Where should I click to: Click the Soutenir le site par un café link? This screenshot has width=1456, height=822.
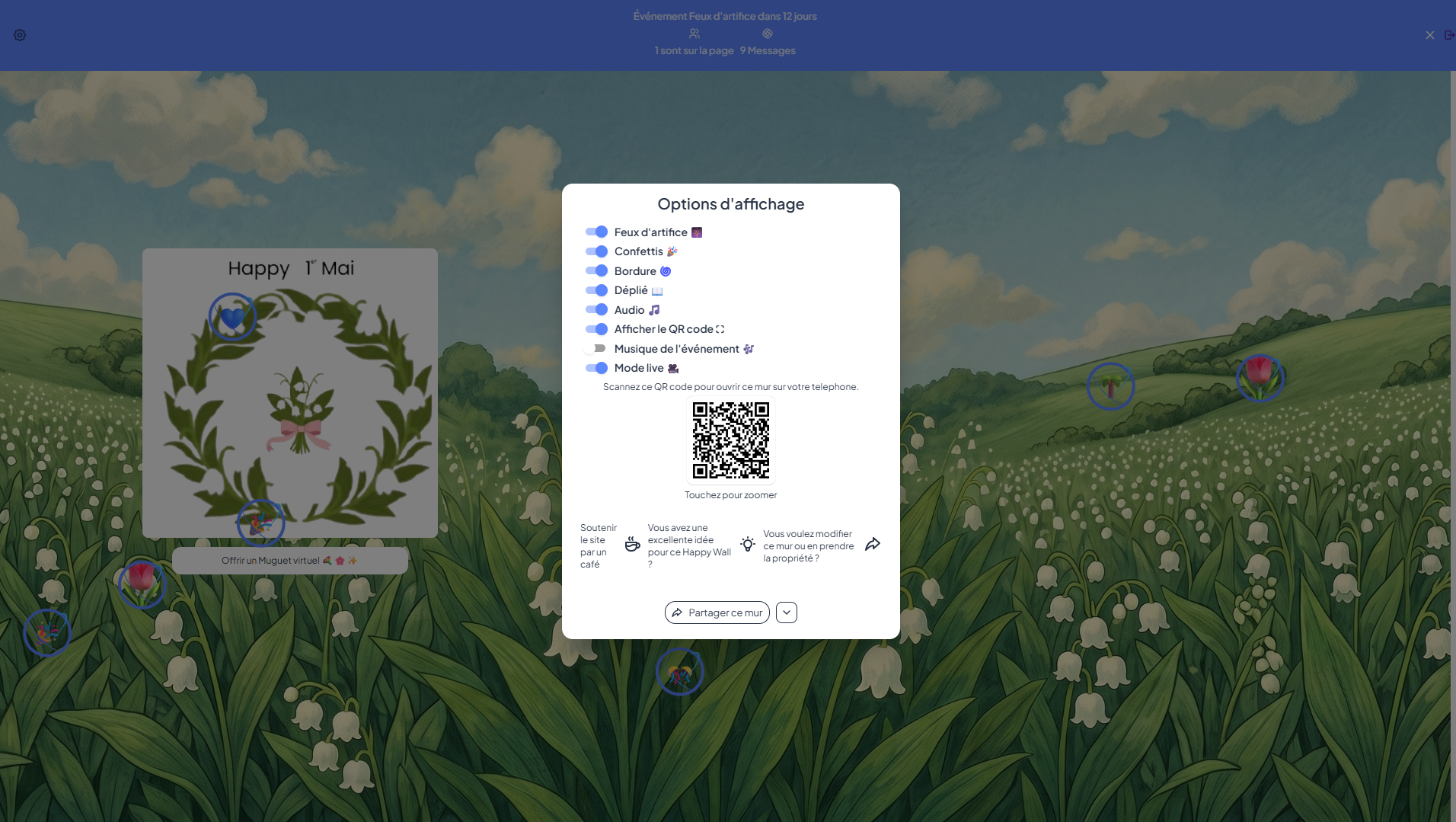click(598, 545)
